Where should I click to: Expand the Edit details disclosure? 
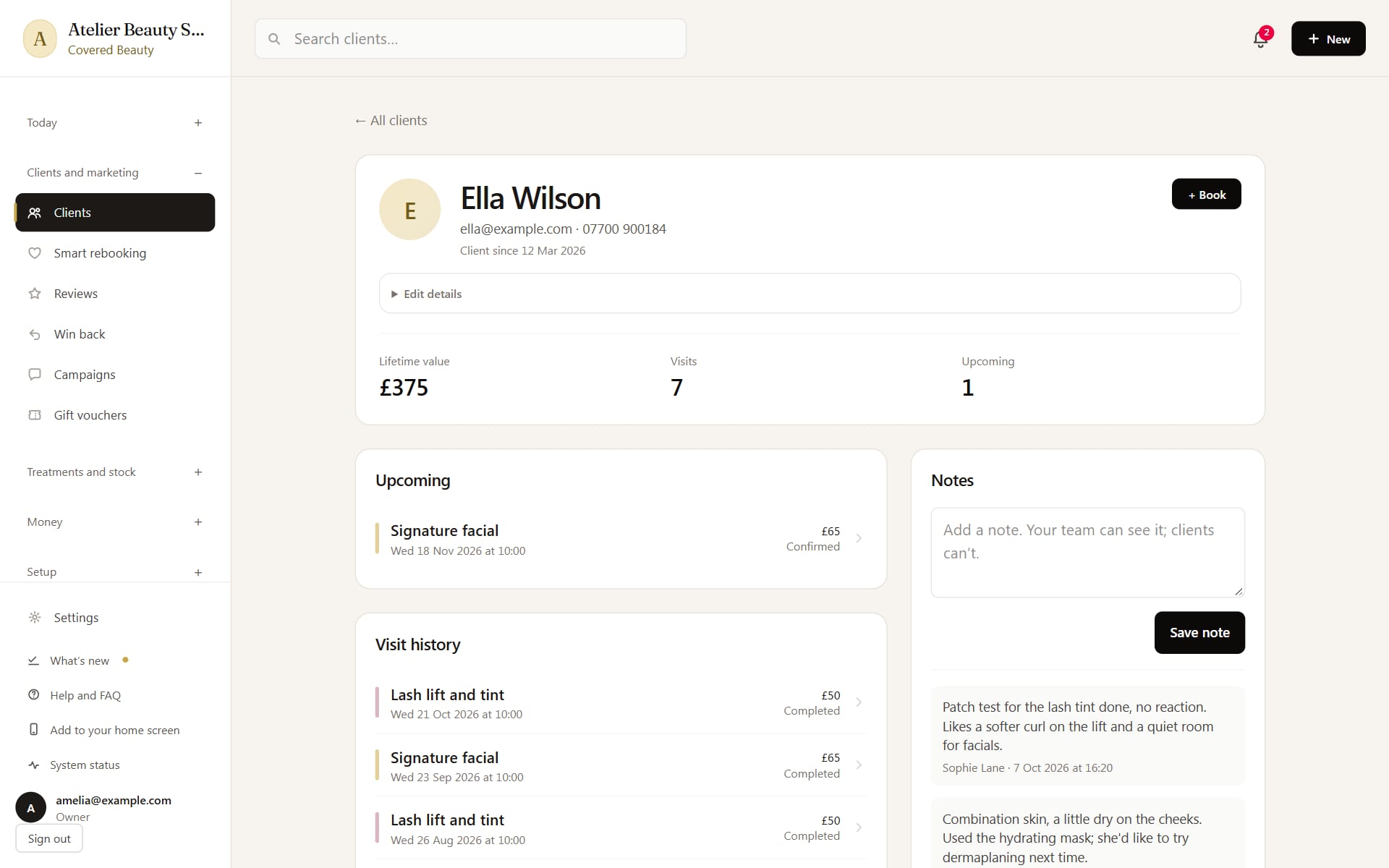pyautogui.click(x=810, y=294)
